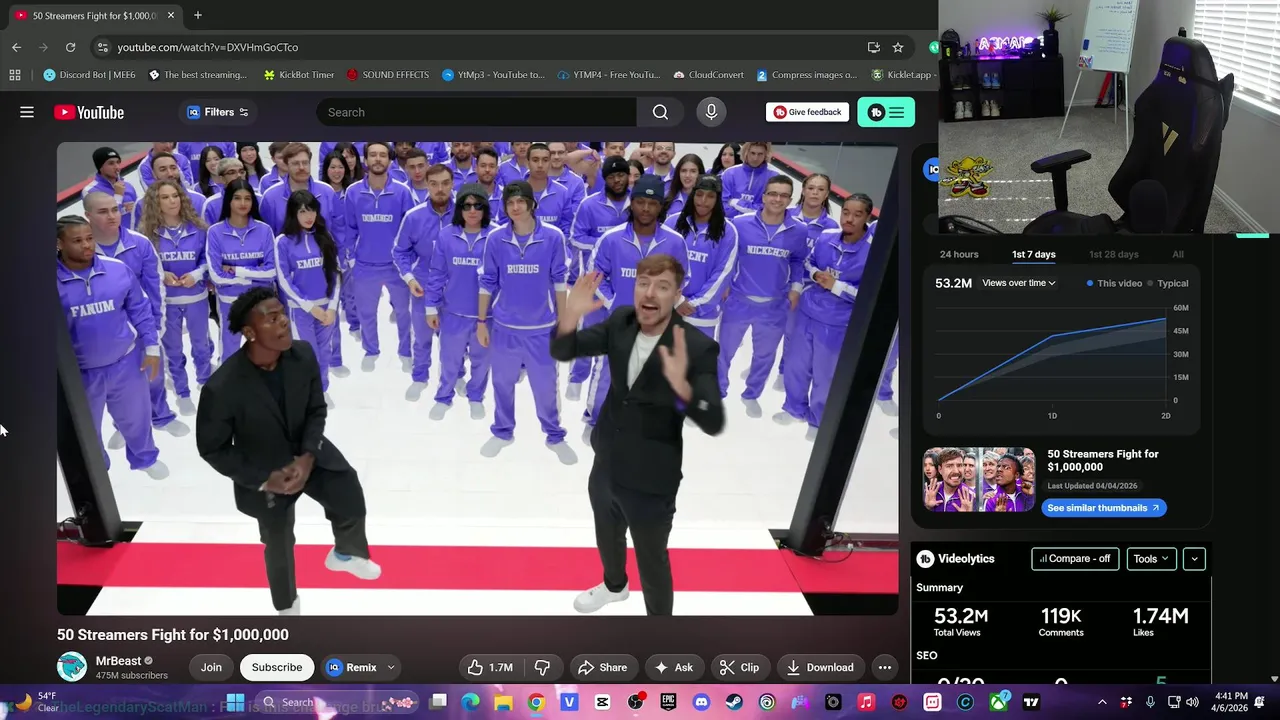Image resolution: width=1280 pixels, height=720 pixels.
Task: Open Epic Games Launcher from taskbar
Action: tap(668, 702)
